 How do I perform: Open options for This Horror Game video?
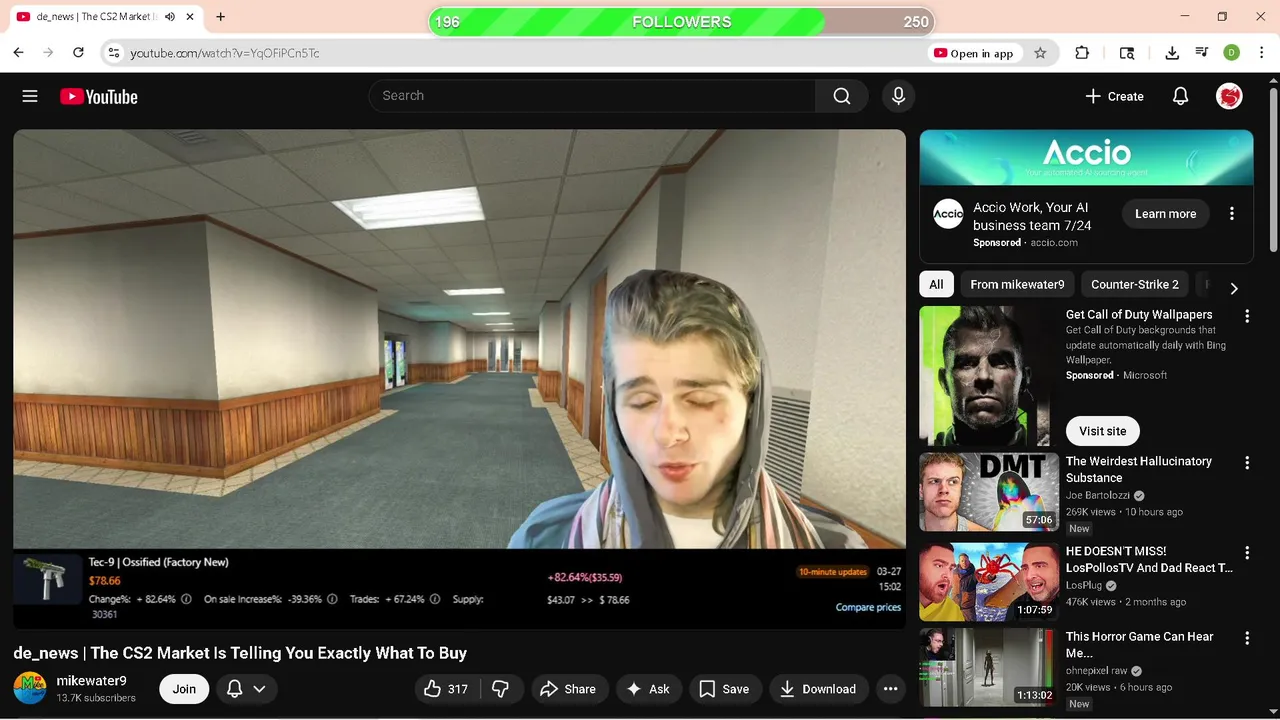pos(1247,638)
